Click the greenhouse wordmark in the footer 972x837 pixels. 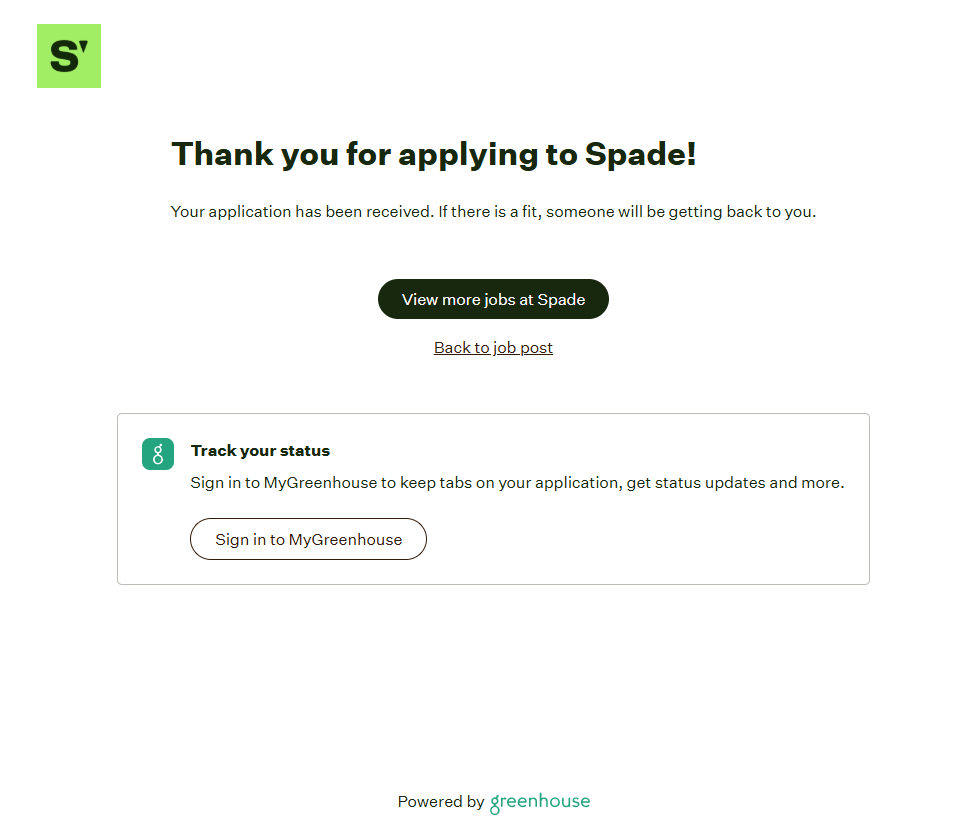540,802
